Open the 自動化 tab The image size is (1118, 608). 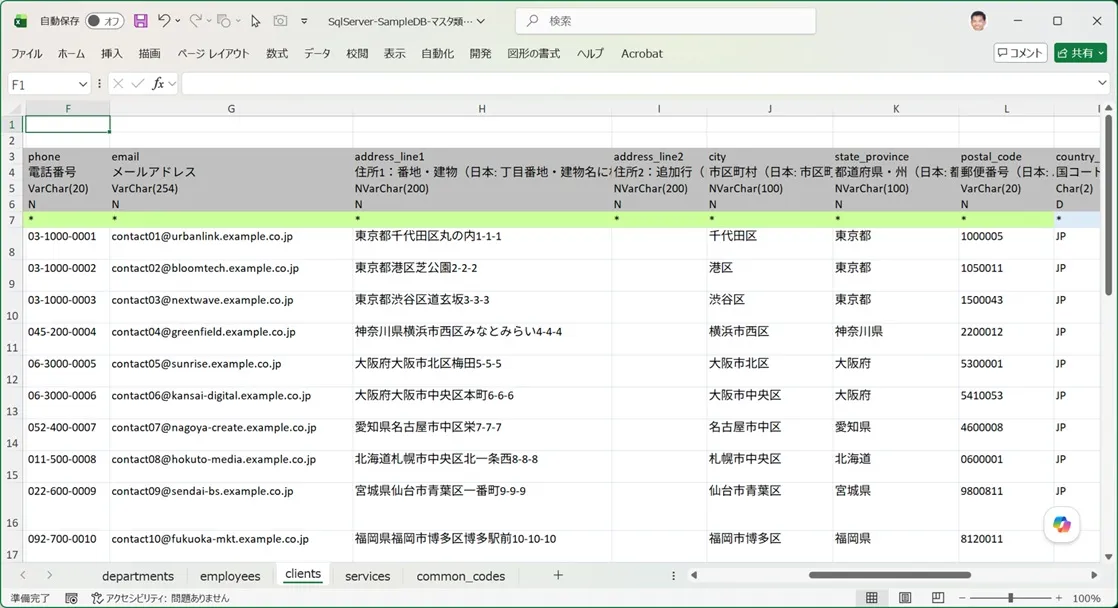pos(437,53)
